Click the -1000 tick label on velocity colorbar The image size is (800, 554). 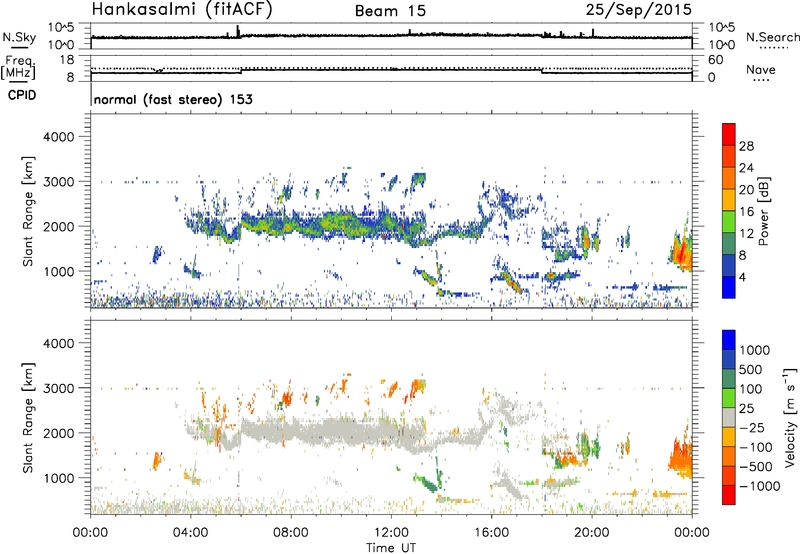(760, 486)
